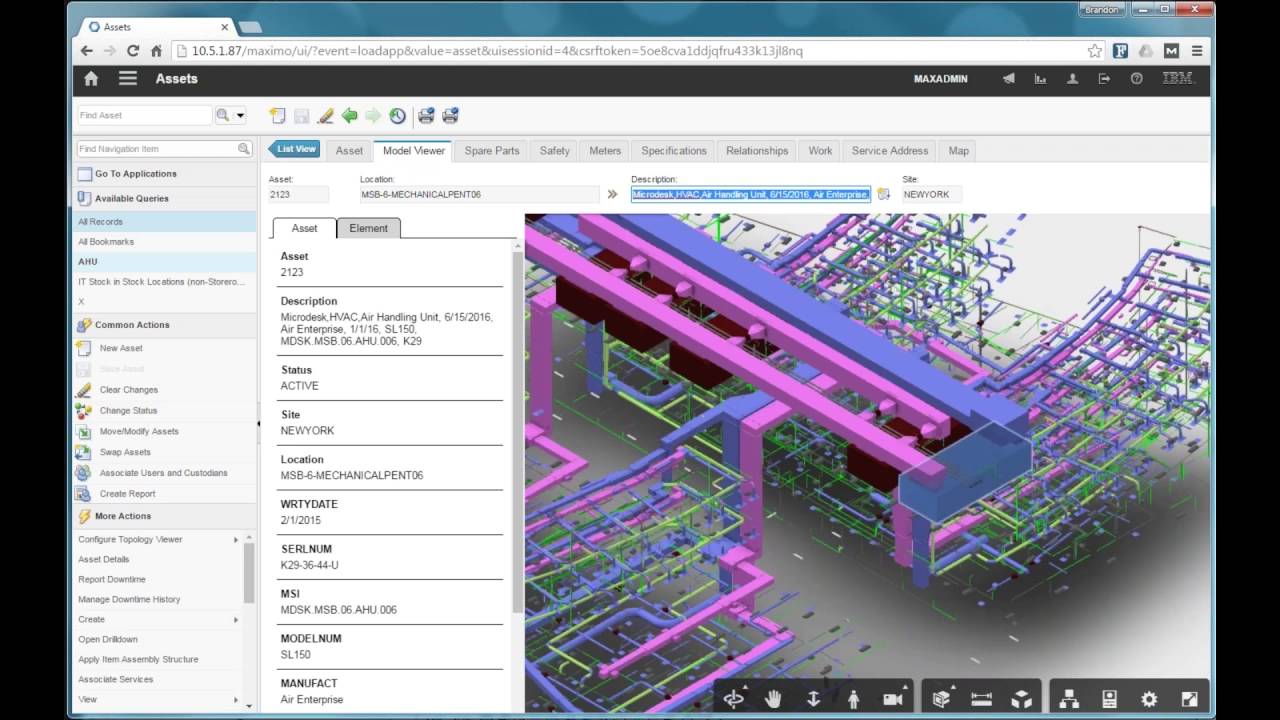
Task: Open Change Status clock toolbar icon
Action: click(397, 116)
